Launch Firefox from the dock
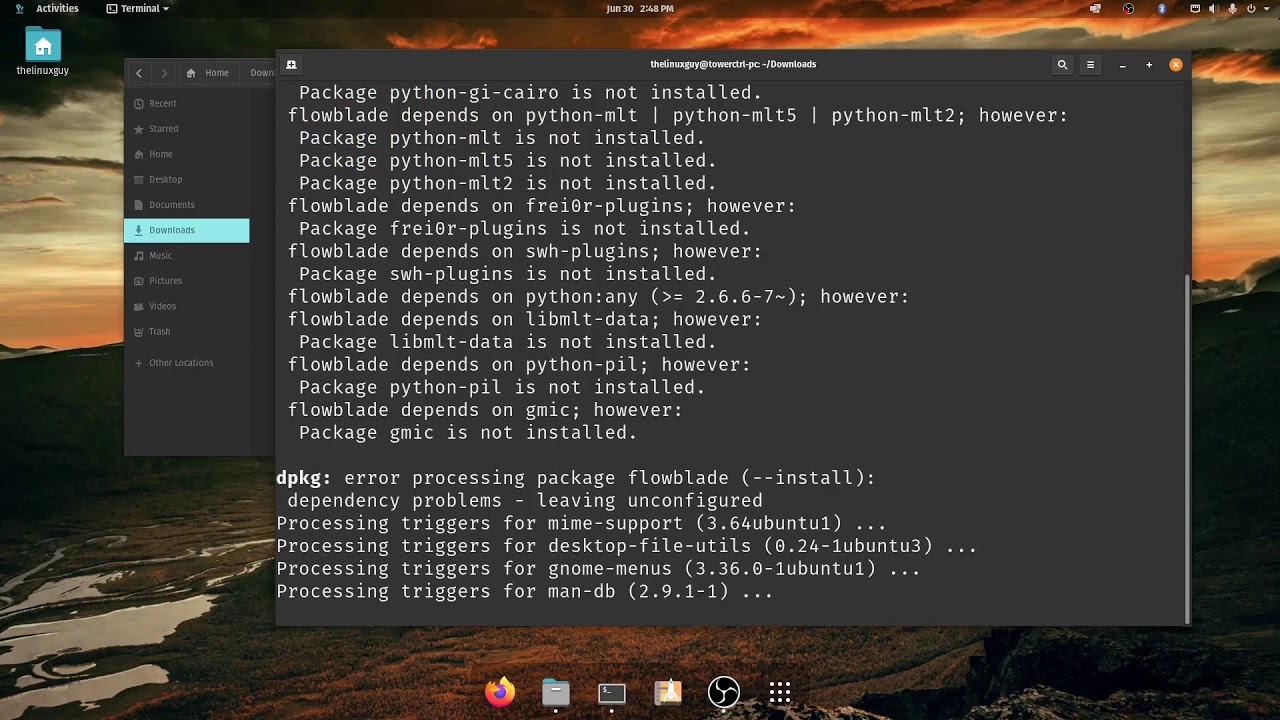Screen dimensions: 1280x720 click(x=500, y=692)
